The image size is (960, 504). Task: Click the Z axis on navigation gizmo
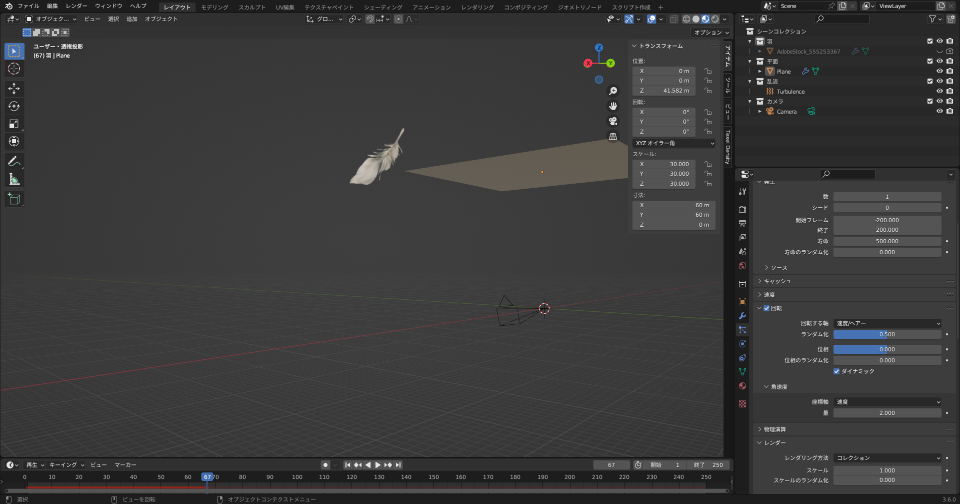(599, 47)
